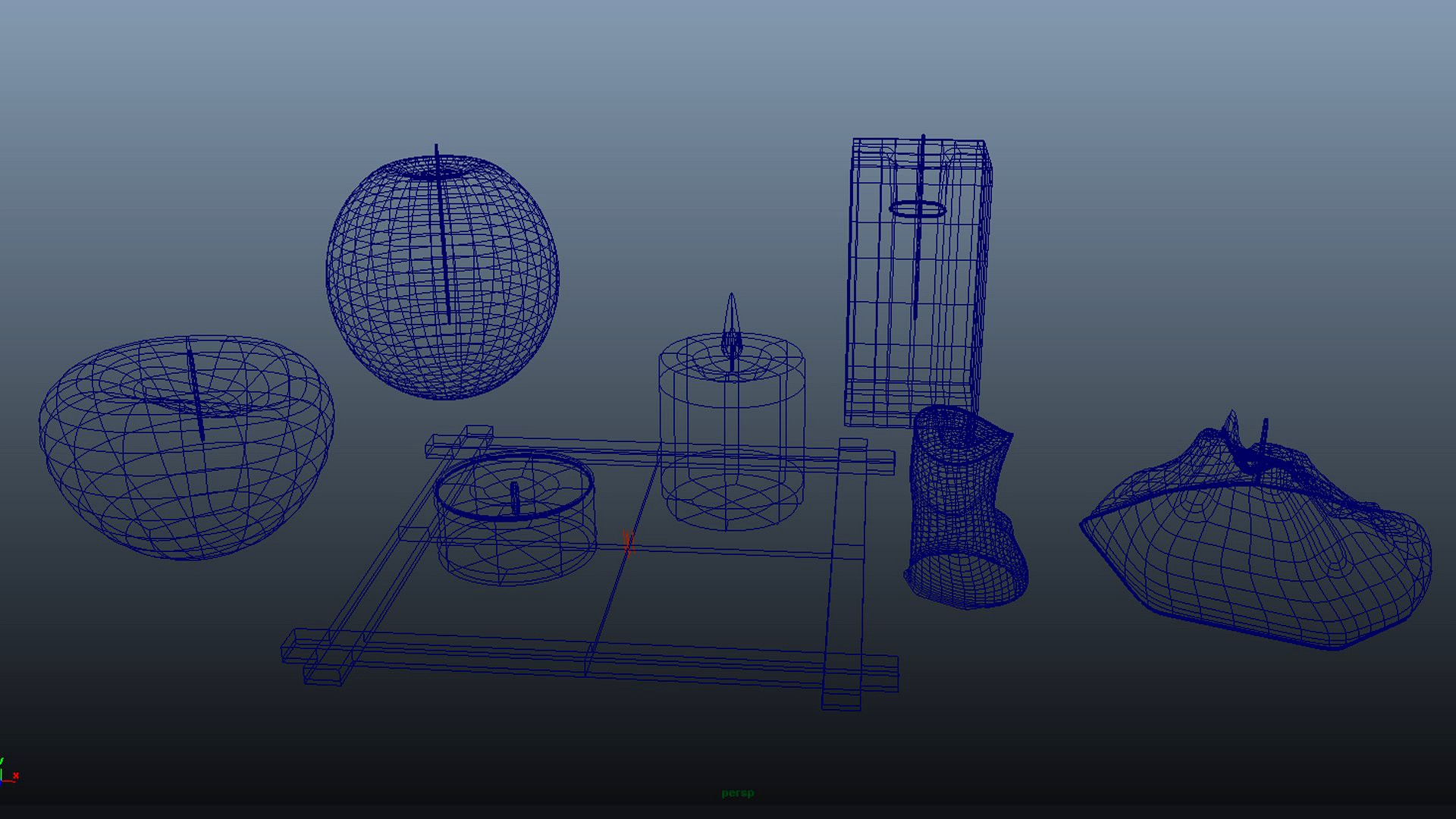Image resolution: width=1456 pixels, height=819 pixels.
Task: Select the tray frame's front horizontal bar
Action: pyautogui.click(x=590, y=660)
